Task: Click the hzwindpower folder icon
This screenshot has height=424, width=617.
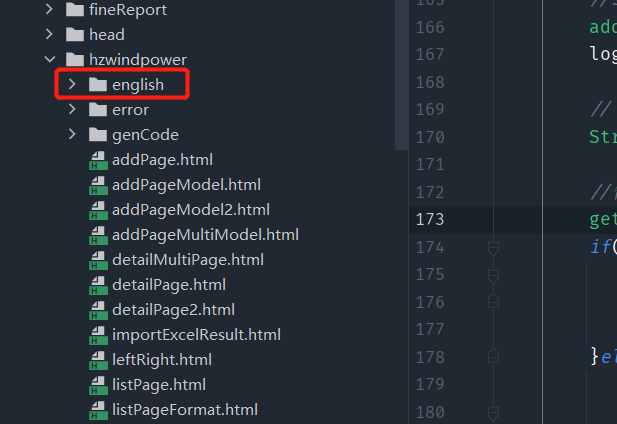Action: pos(75,60)
